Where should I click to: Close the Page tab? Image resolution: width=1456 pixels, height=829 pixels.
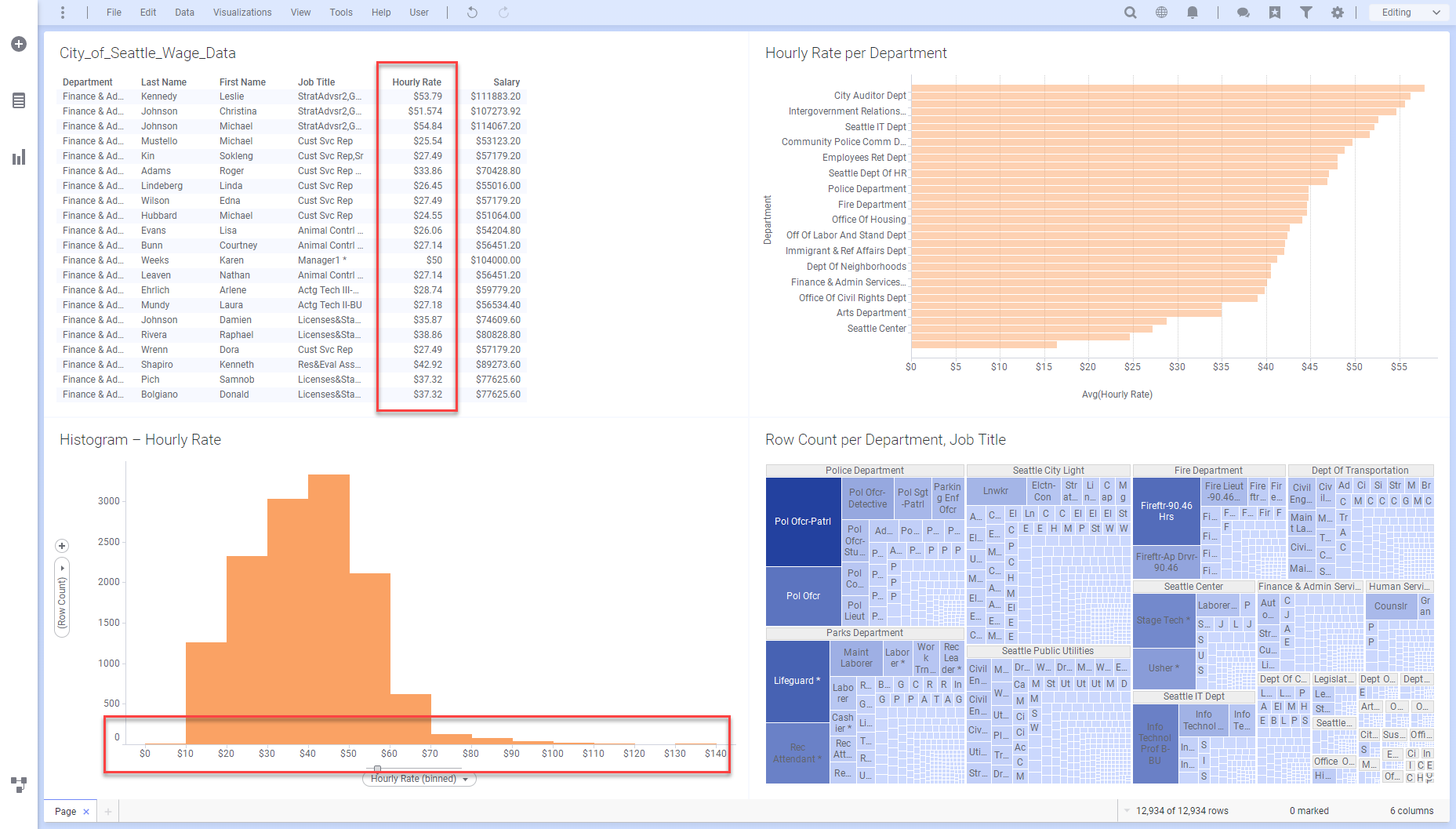click(x=86, y=812)
